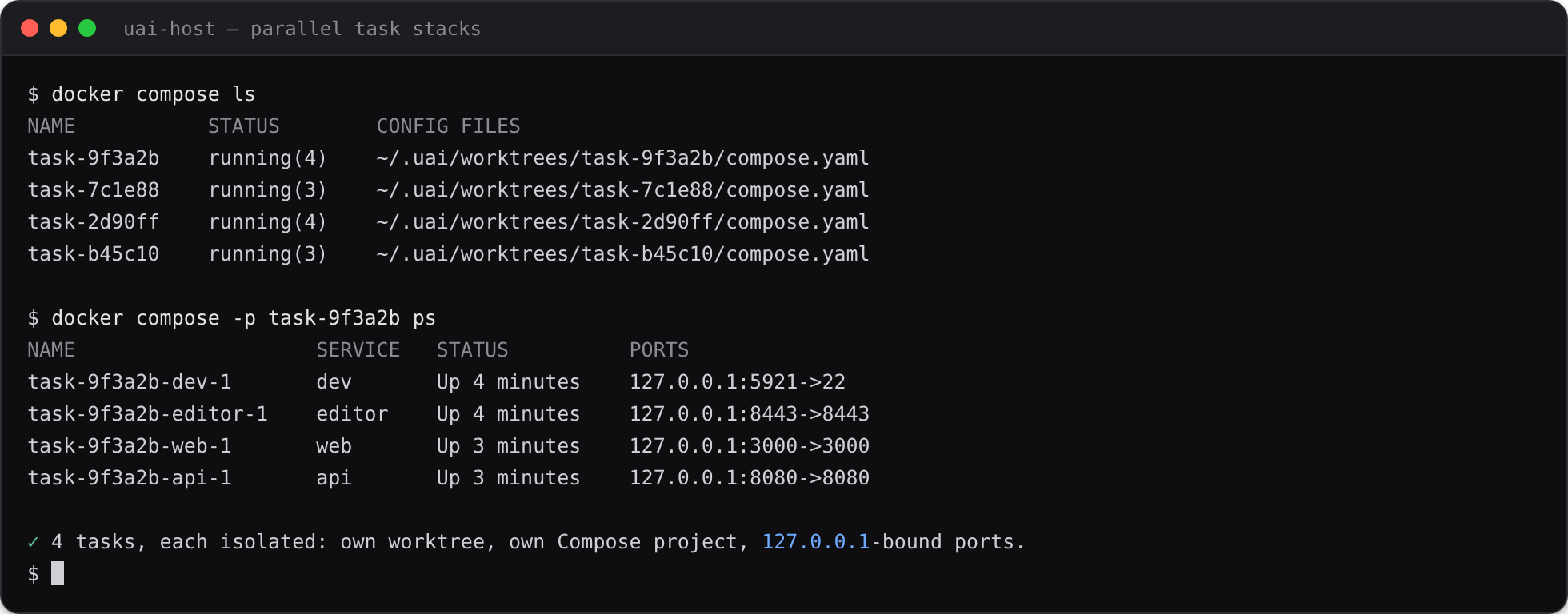
Task: Click running(3) status for task-7c1e88
Action: coord(268,190)
